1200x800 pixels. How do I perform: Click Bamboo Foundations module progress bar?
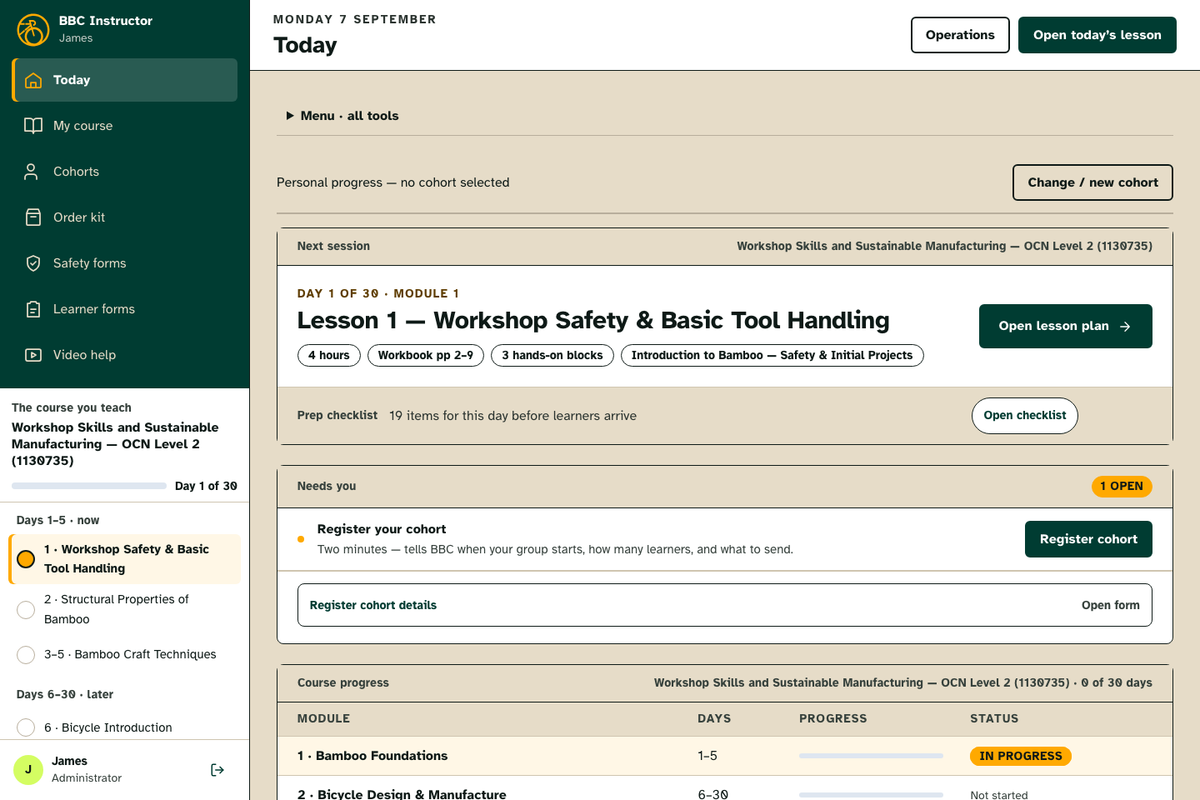point(871,756)
